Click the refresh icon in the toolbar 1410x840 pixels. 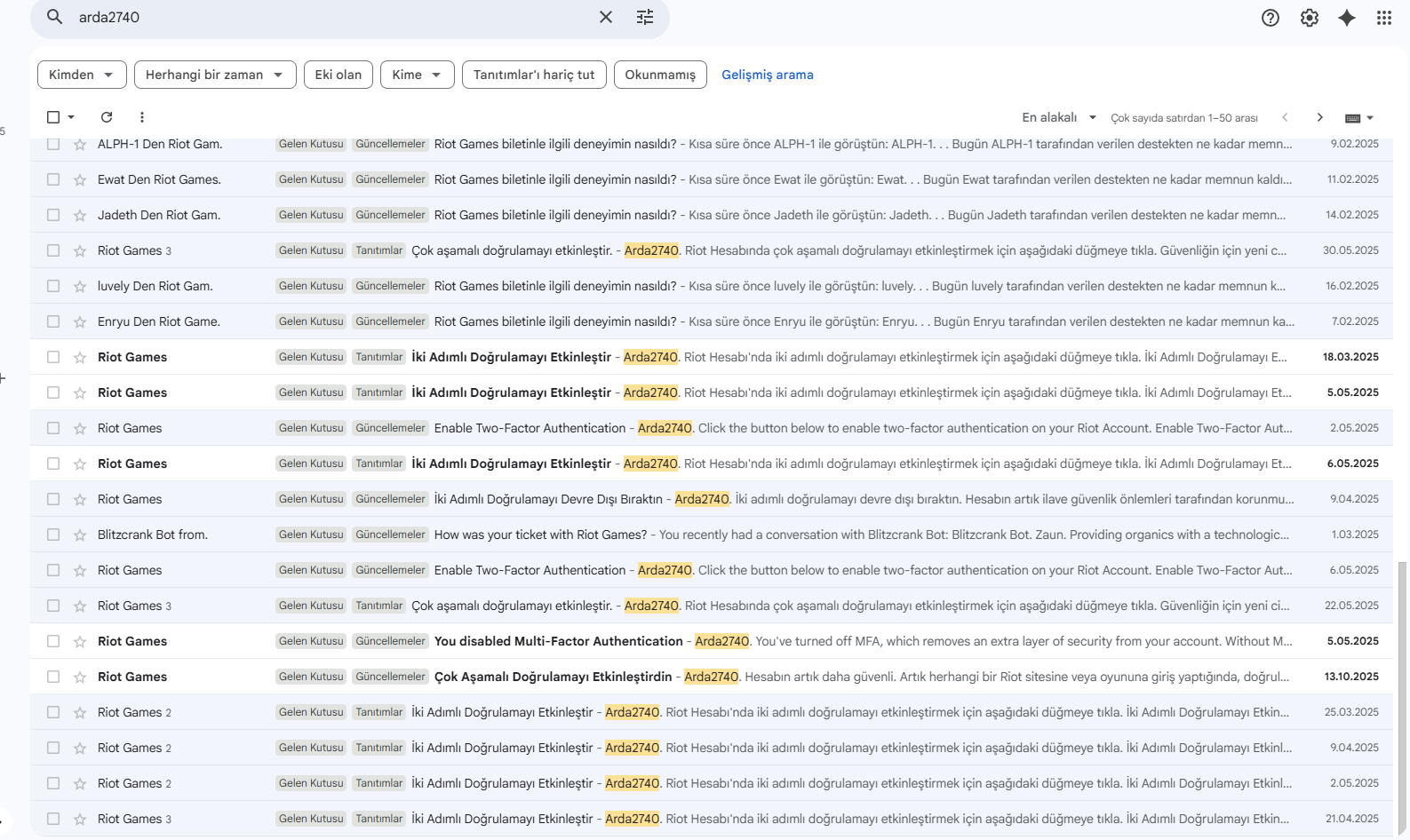click(107, 117)
